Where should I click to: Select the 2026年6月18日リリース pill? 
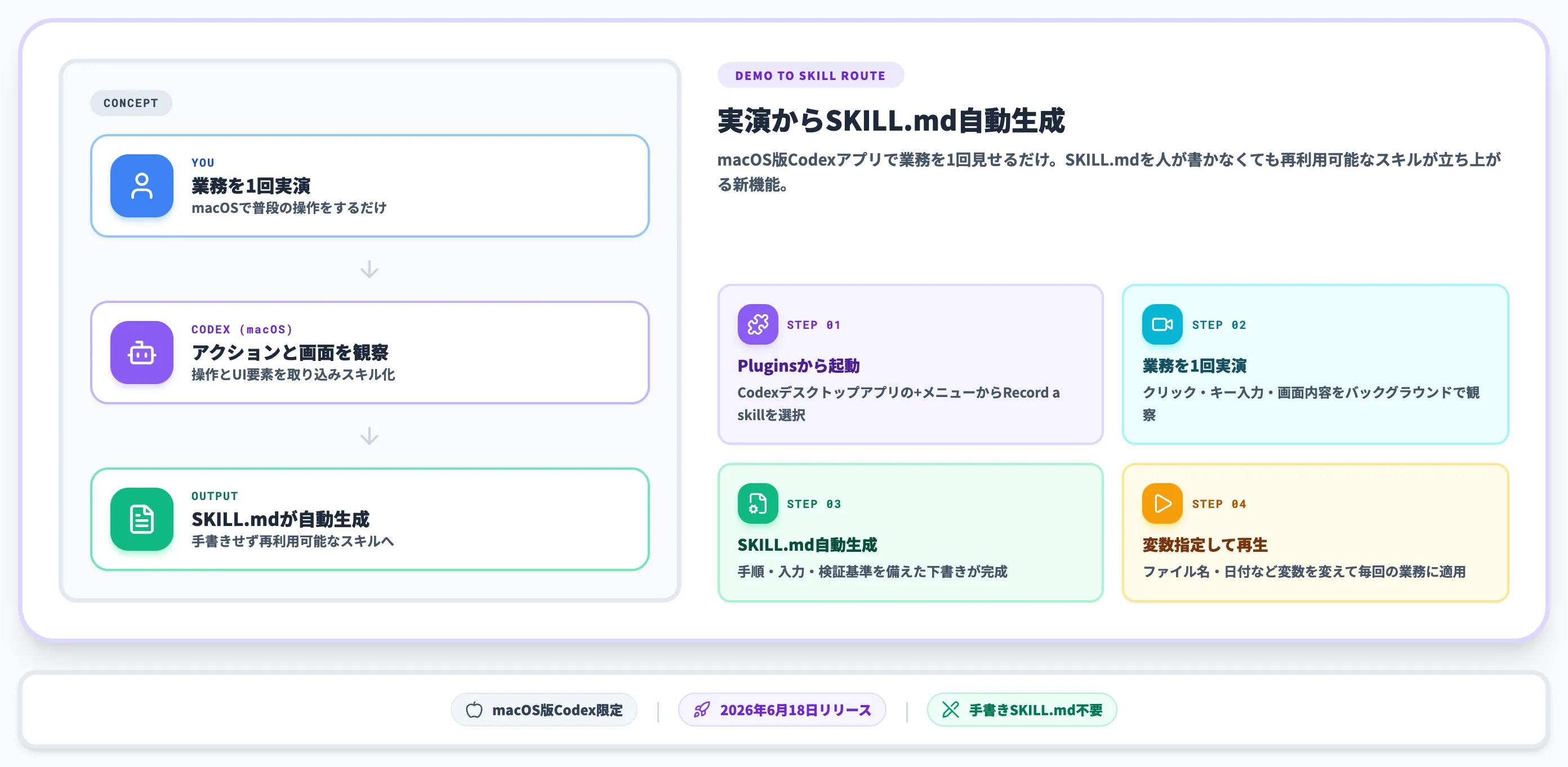[x=782, y=710]
